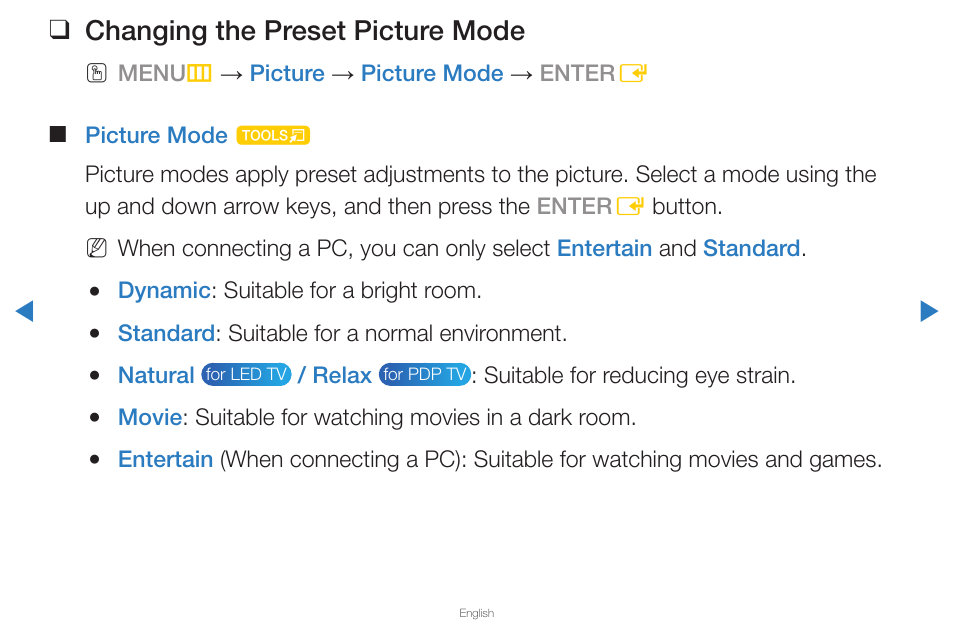Screen dimensions: 954x624
Task: Click the yellow TOOLS badge icon
Action: click(273, 135)
